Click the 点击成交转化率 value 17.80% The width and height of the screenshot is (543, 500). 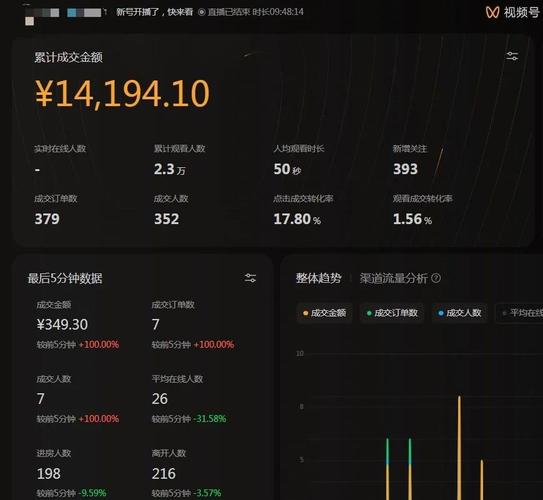(x=297, y=219)
